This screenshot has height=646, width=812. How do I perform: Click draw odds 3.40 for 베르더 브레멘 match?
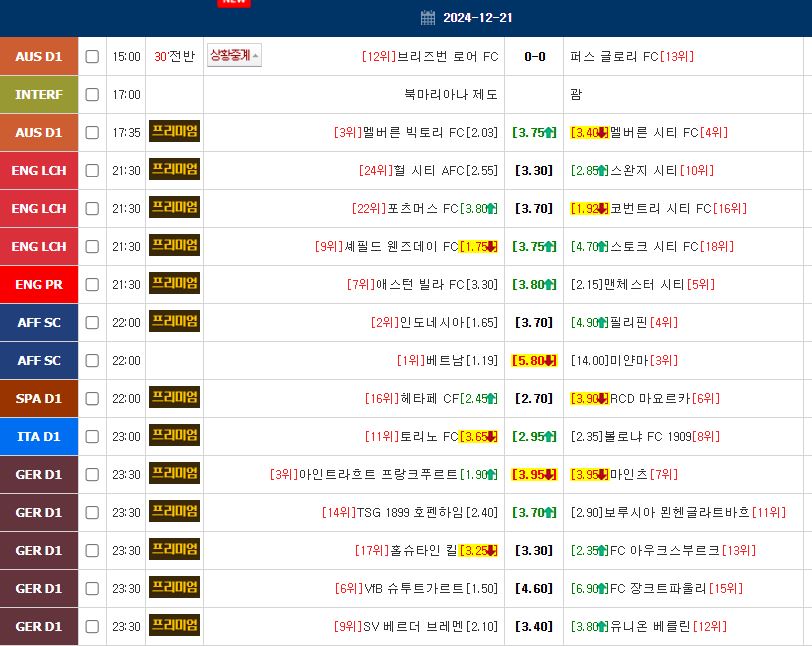534,626
